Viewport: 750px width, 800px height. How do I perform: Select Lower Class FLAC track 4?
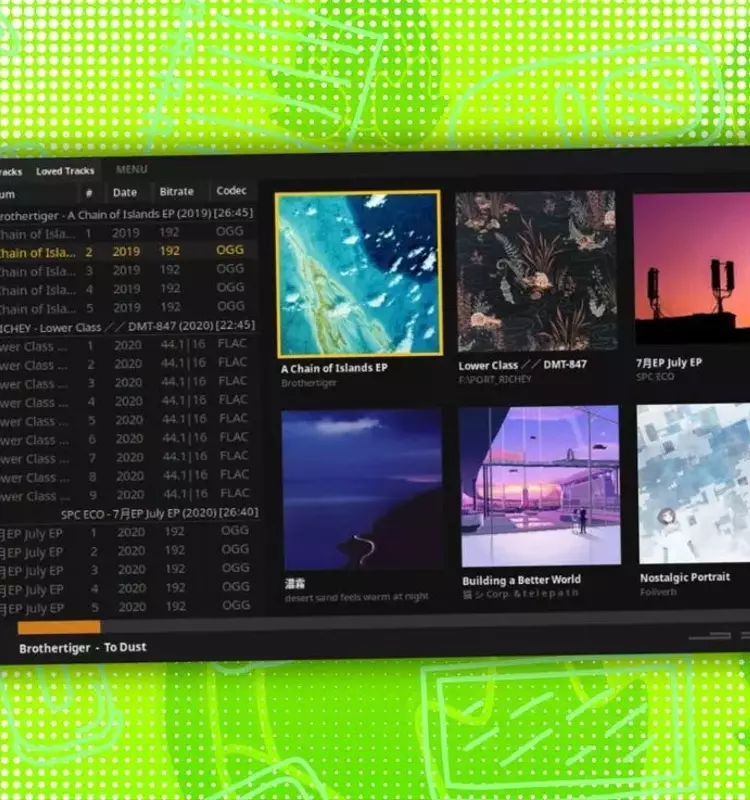tap(129, 401)
